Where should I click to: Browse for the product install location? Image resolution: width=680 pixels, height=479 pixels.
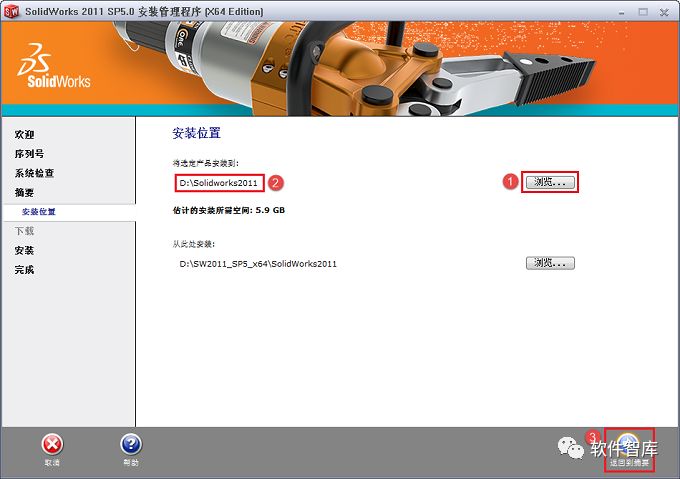coord(550,182)
